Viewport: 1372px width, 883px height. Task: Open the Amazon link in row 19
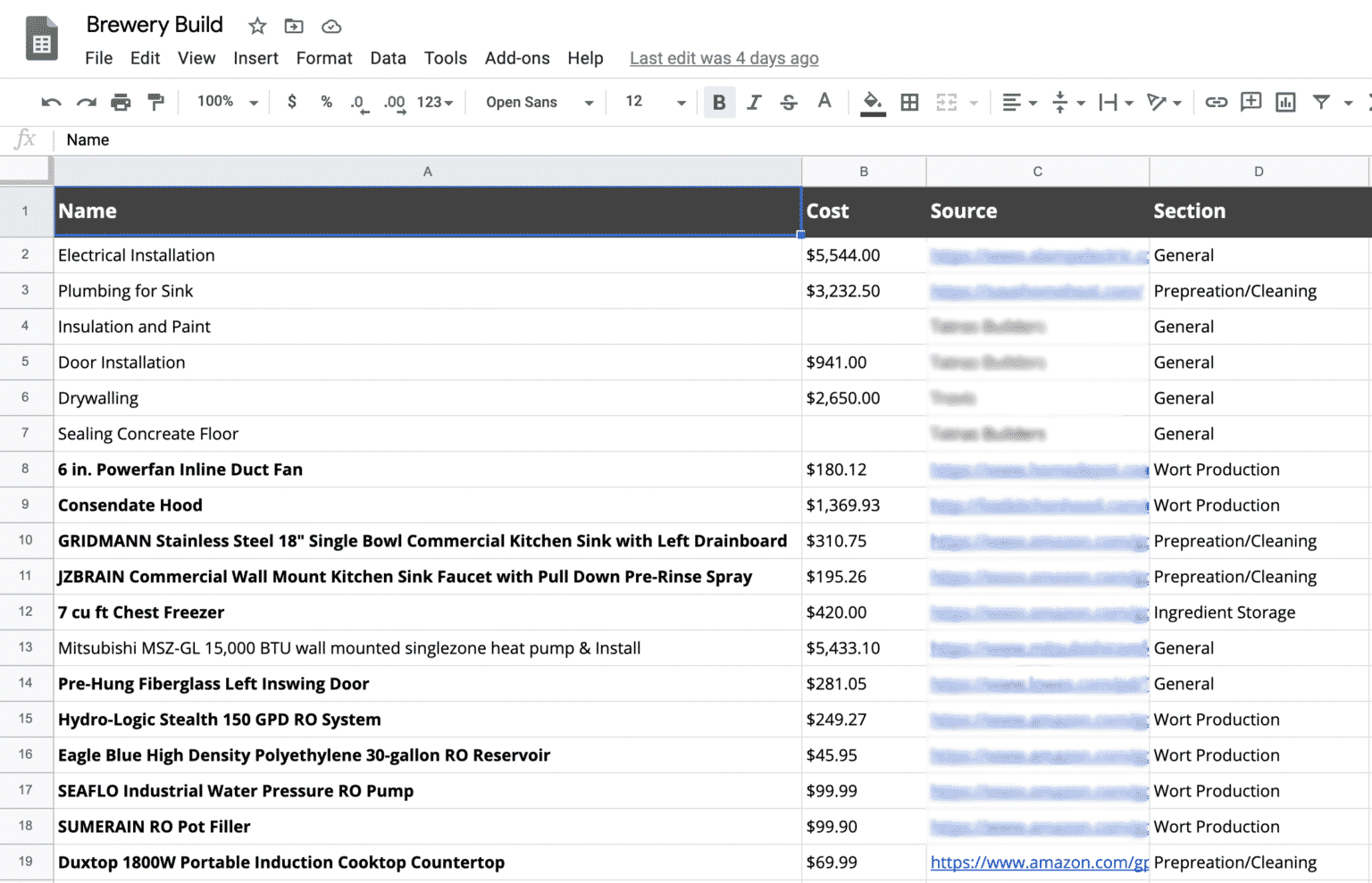click(1038, 862)
